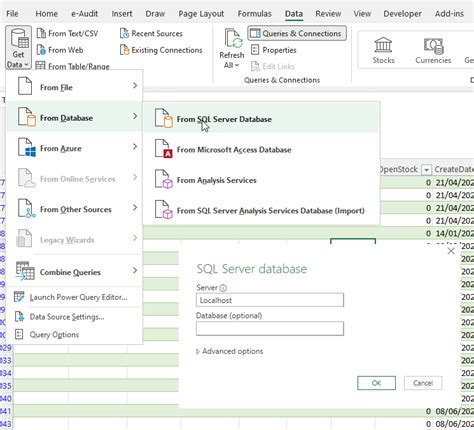Expand Advanced options in SQL dialog
The width and height of the screenshot is (474, 430).
point(230,351)
